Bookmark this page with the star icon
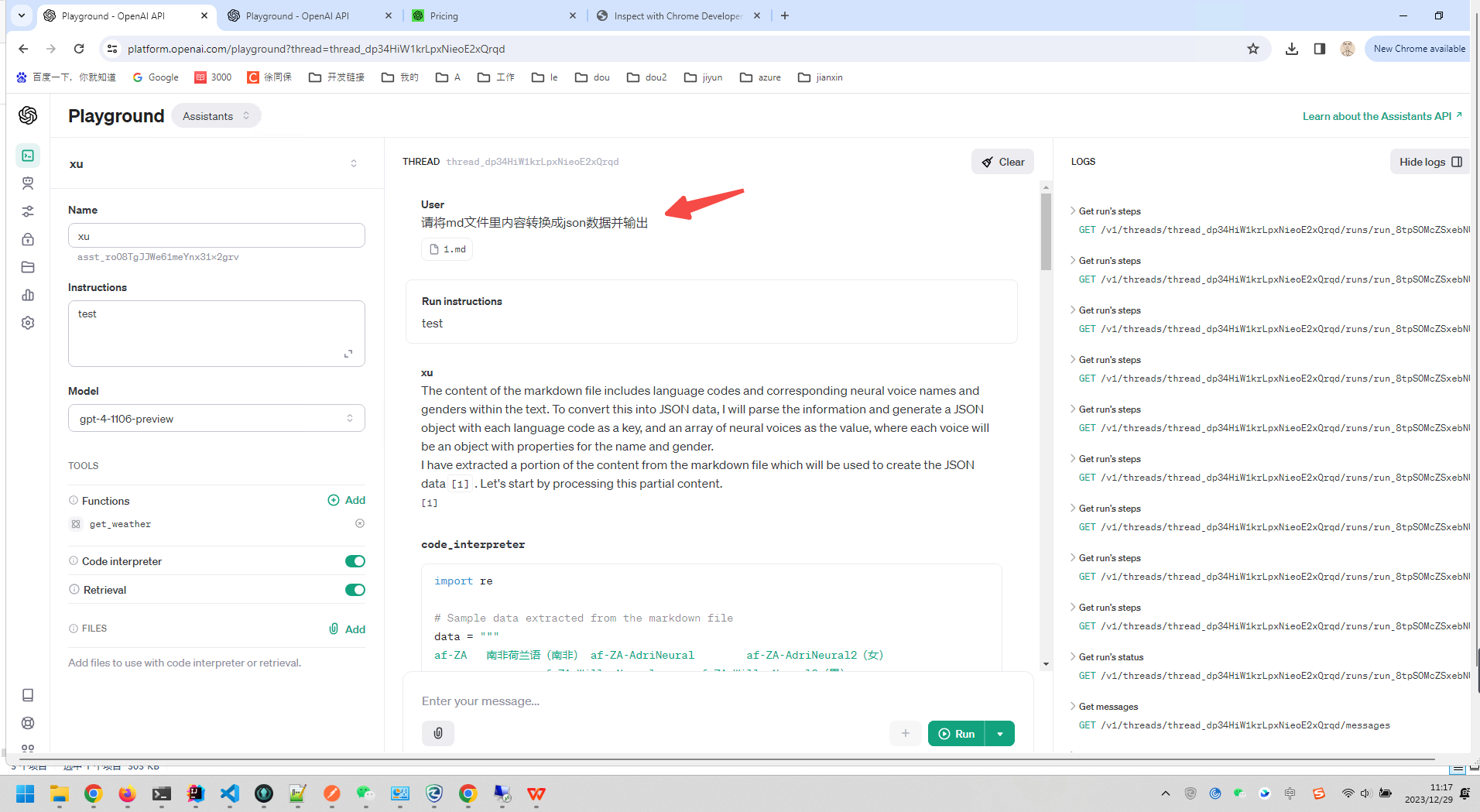The width and height of the screenshot is (1480, 812). tap(1253, 49)
